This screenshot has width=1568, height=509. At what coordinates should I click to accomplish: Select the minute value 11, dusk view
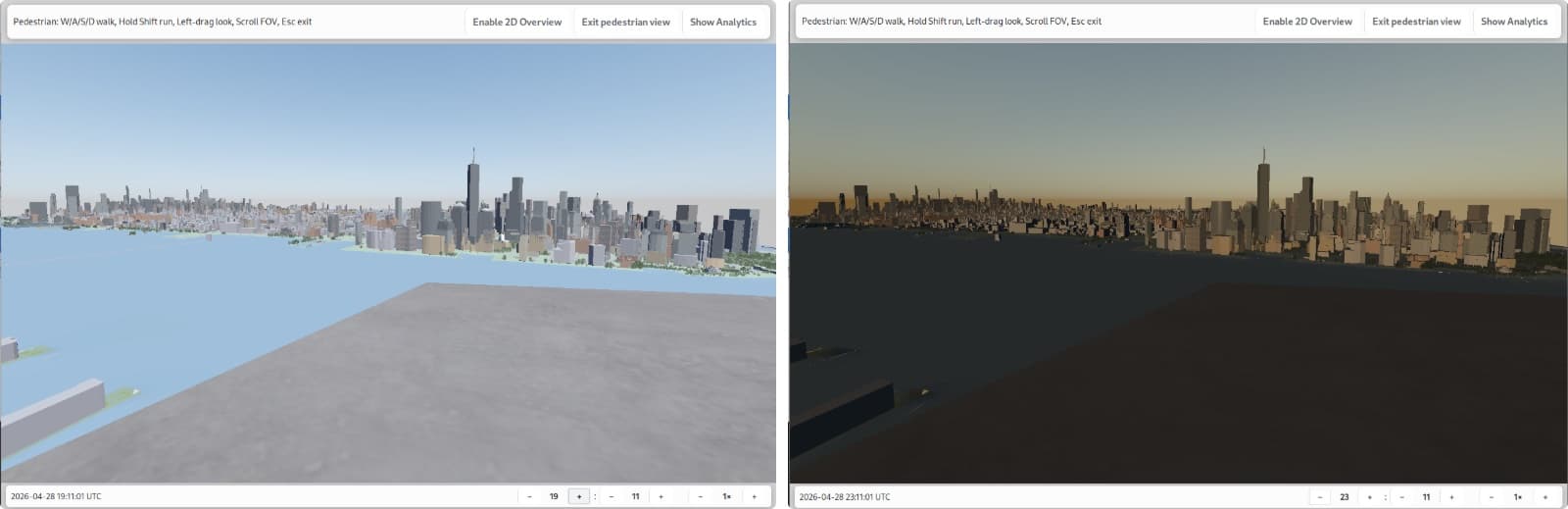pos(1426,496)
